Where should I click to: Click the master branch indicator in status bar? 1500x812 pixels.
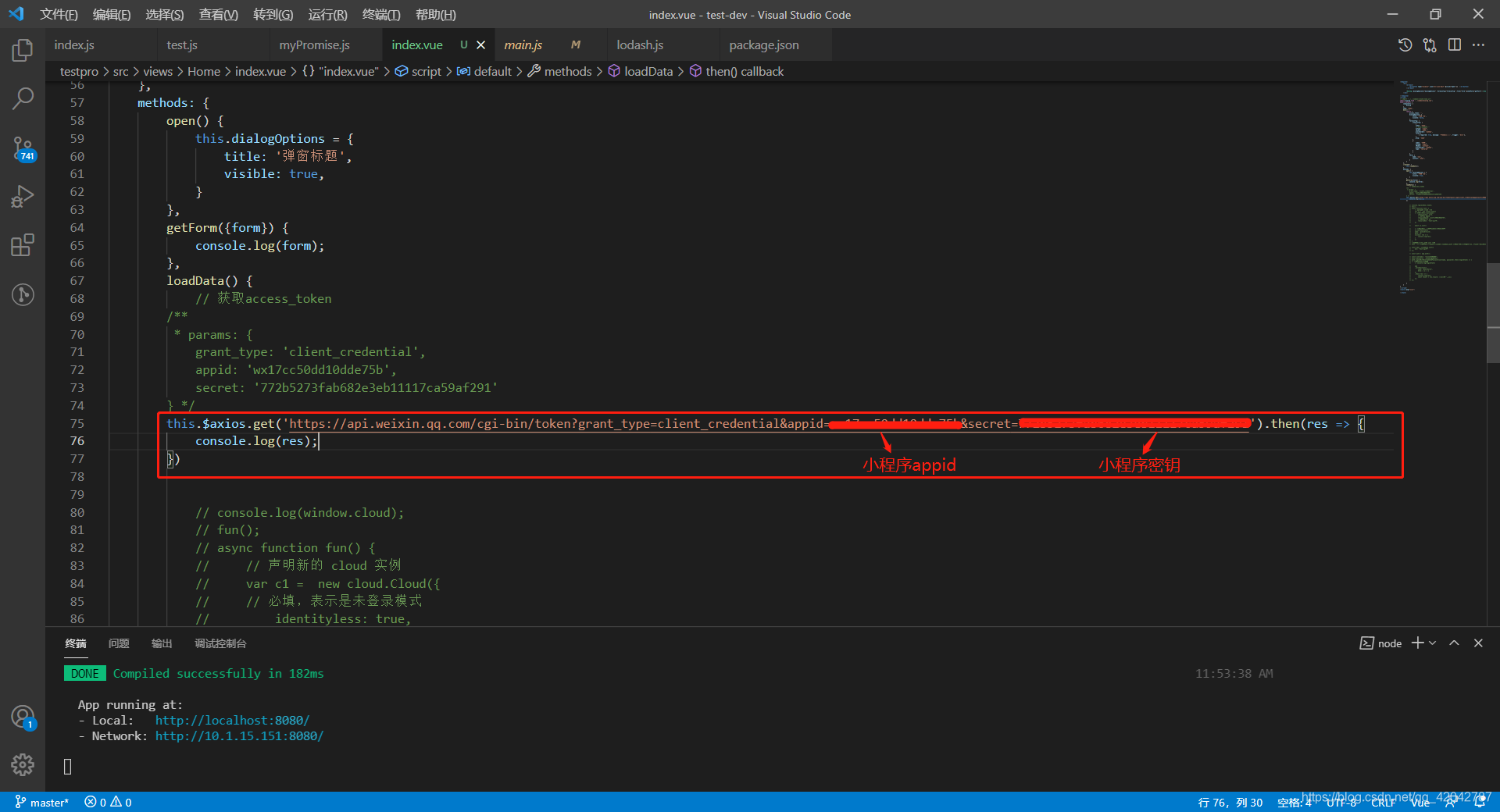(42, 802)
